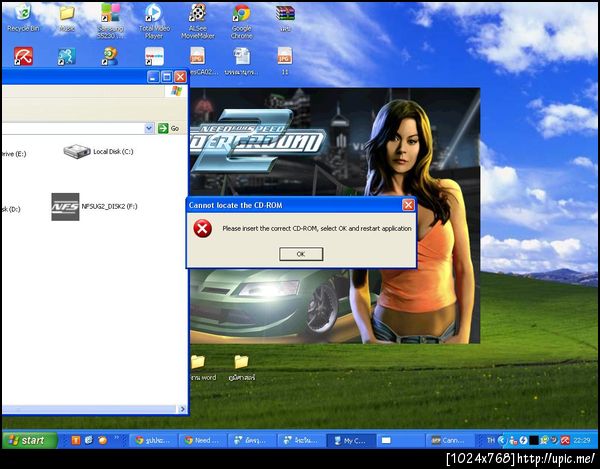Click the orange quick launch icon on the taskbar
The image size is (600, 469).
coord(76,440)
